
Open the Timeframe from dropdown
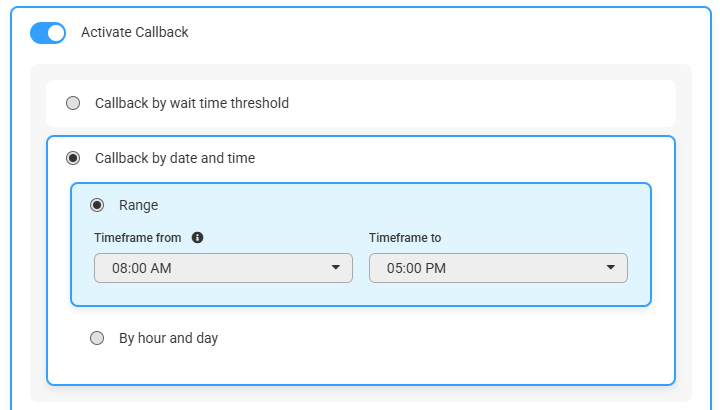(x=223, y=268)
